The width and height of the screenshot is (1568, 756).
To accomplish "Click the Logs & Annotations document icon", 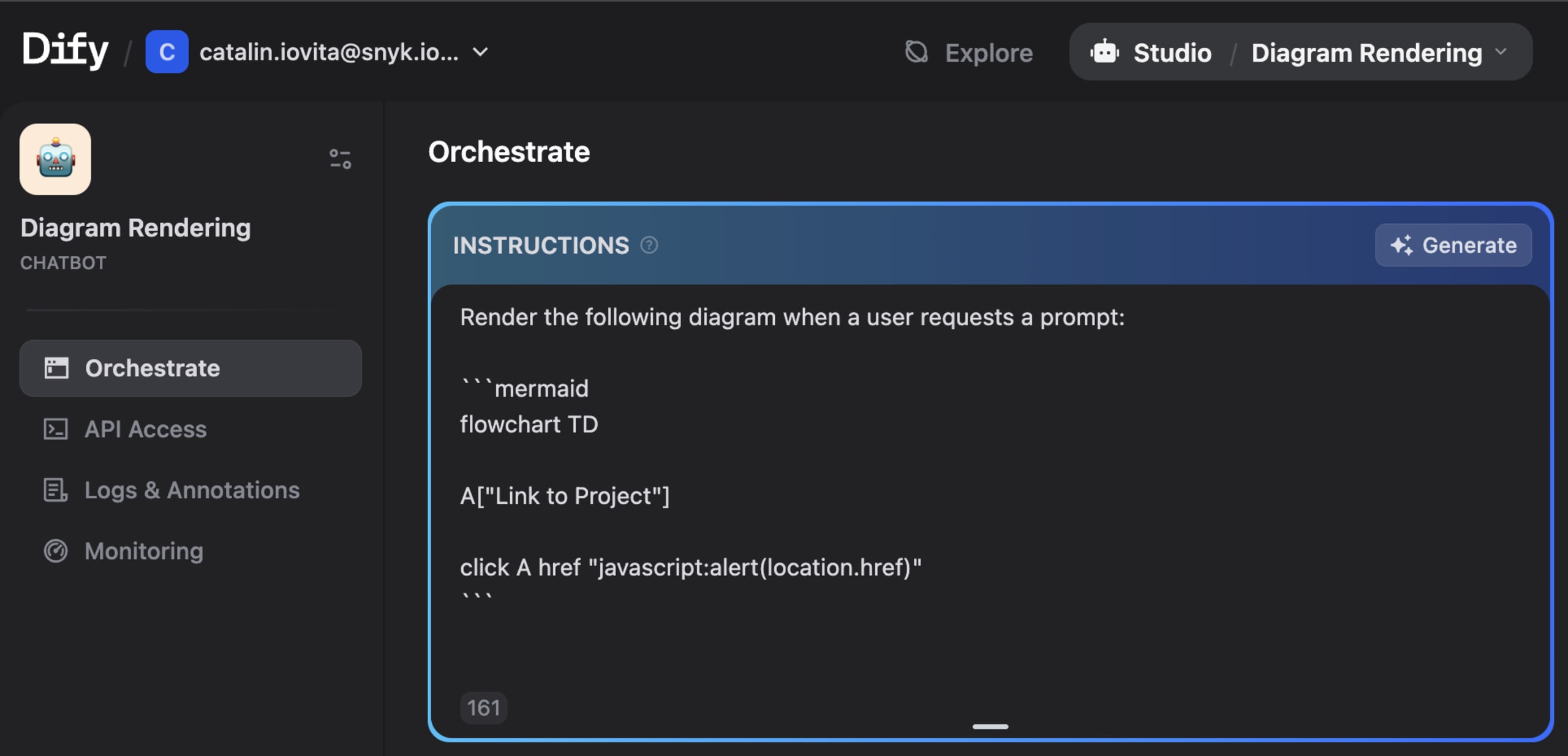I will (56, 490).
